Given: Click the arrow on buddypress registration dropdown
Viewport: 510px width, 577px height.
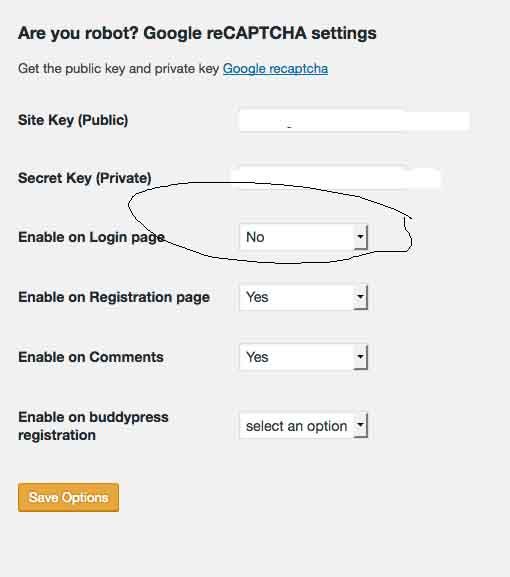Looking at the screenshot, I should click(361, 426).
